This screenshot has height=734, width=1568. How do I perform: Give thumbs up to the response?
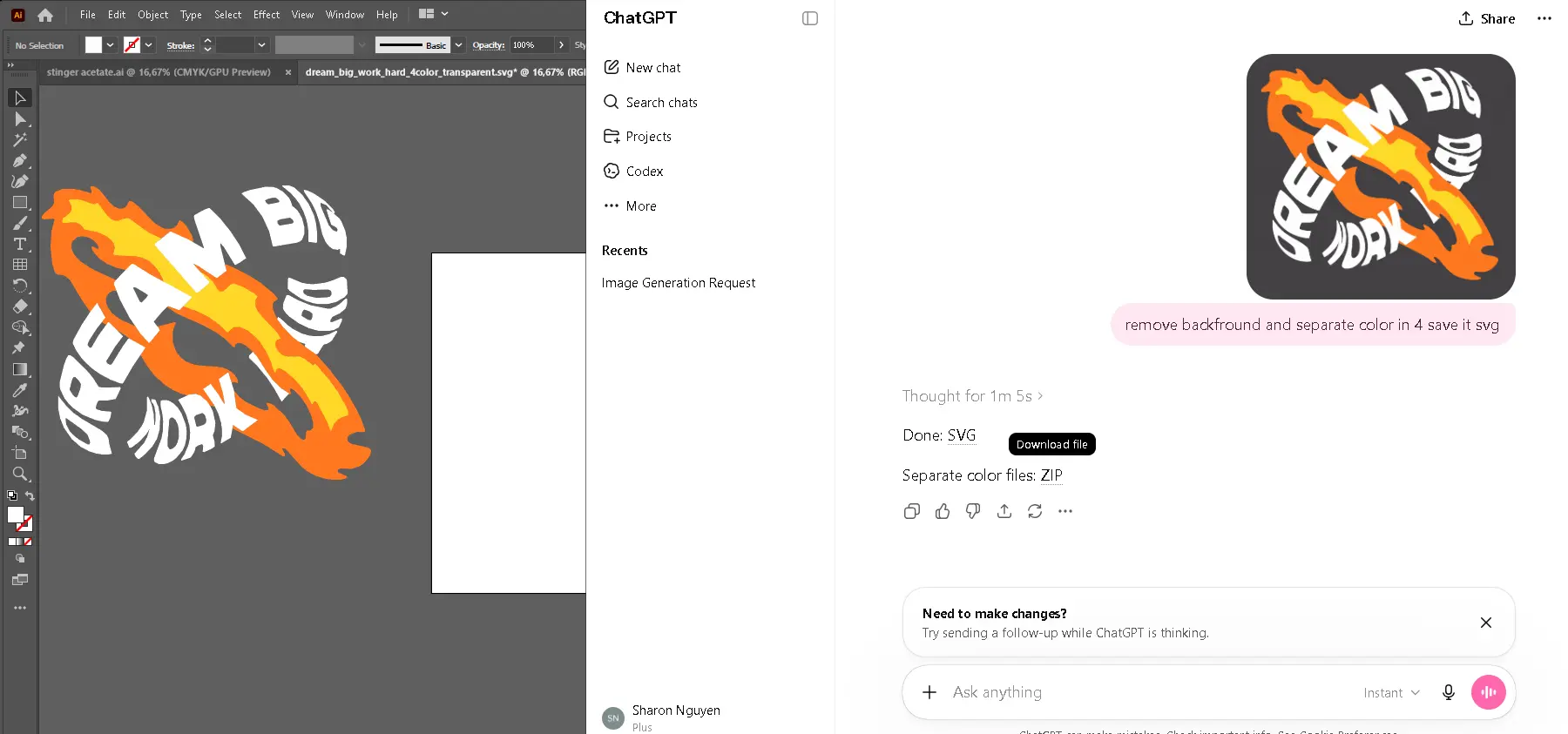coord(943,511)
